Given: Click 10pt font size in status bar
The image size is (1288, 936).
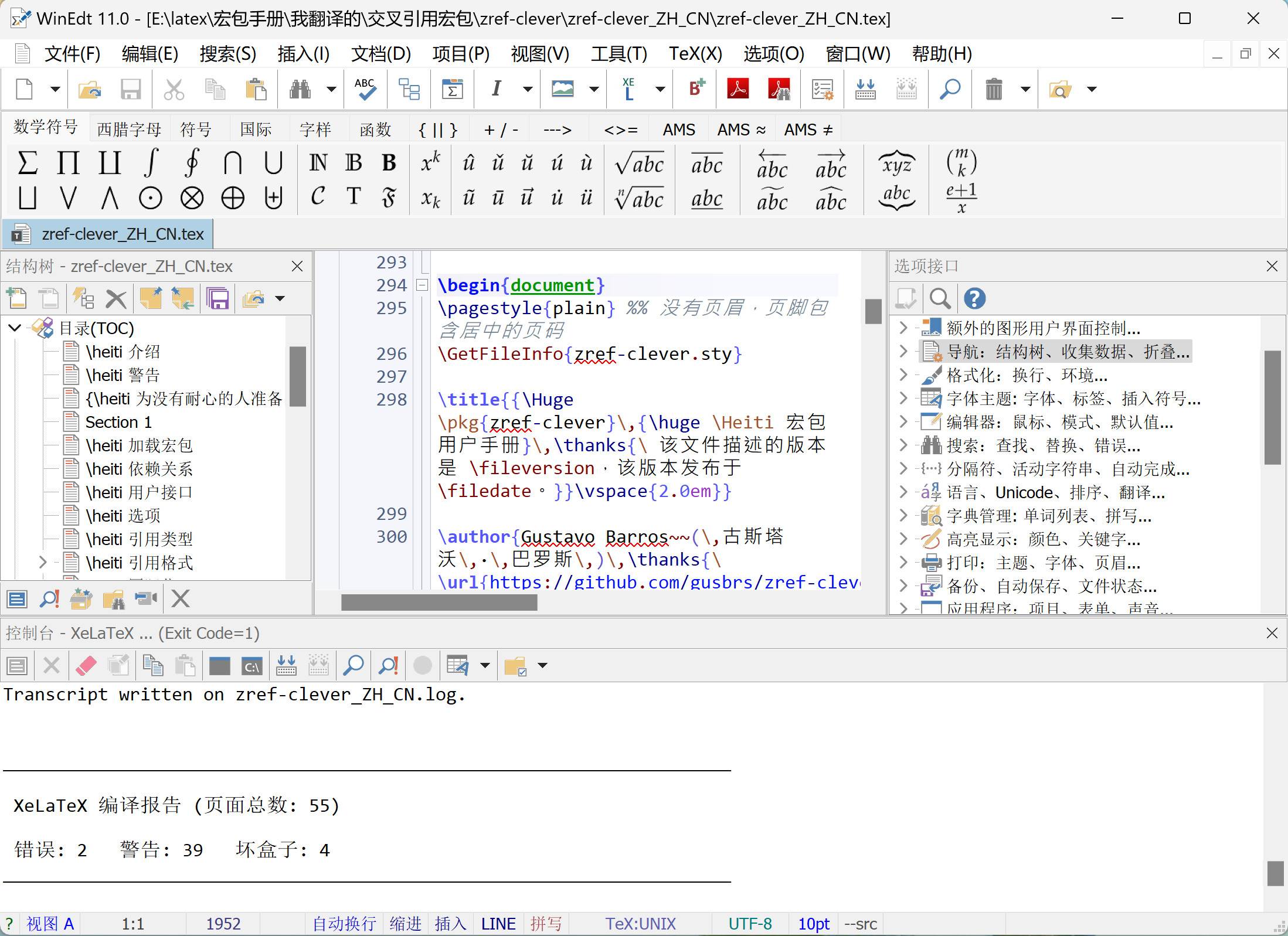Looking at the screenshot, I should point(814,924).
